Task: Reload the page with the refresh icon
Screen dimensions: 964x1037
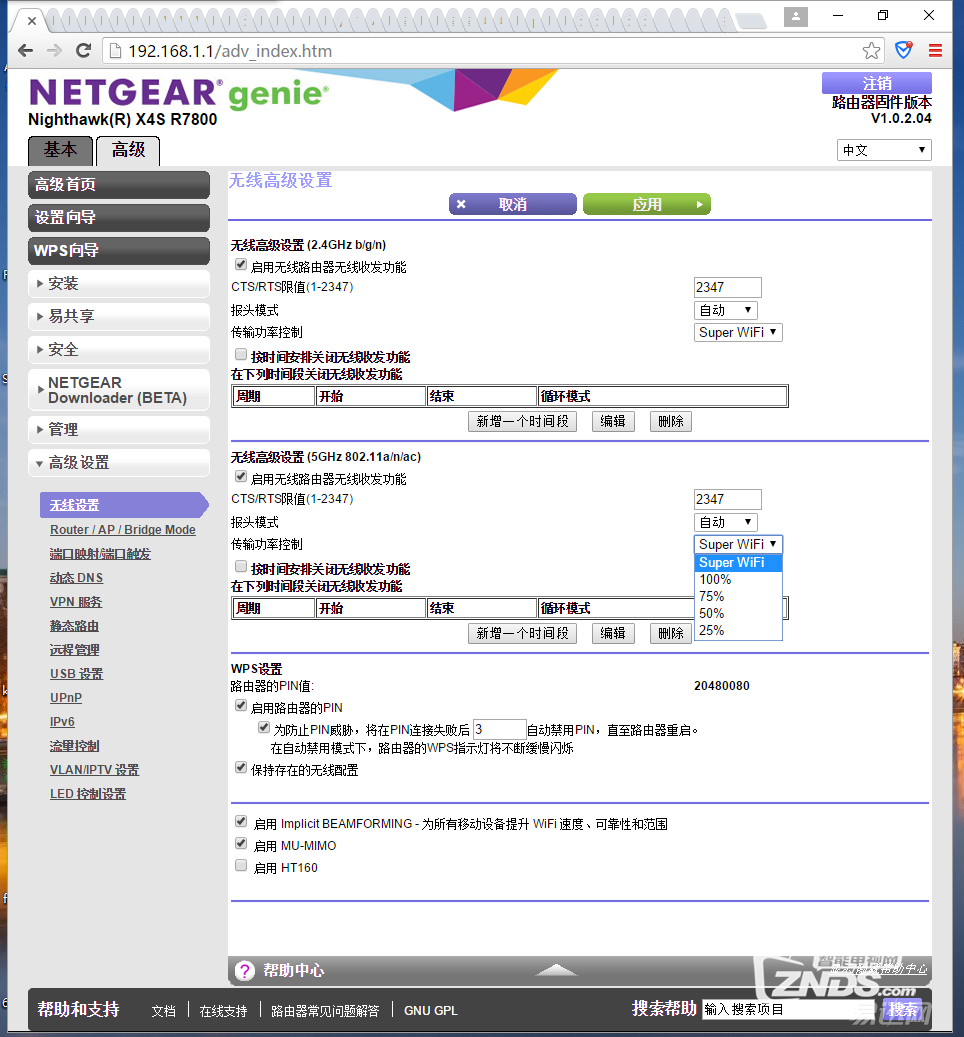Action: 84,51
